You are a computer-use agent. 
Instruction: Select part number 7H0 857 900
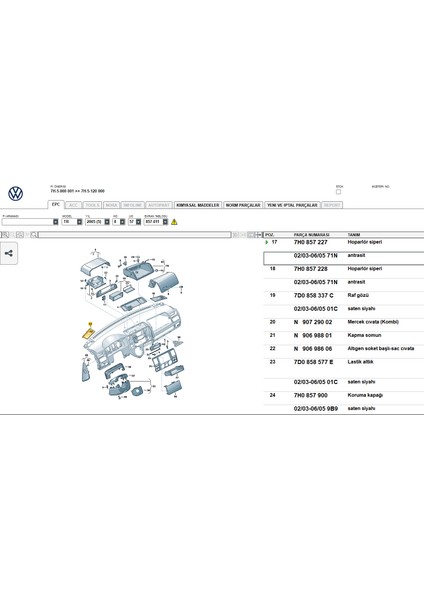tap(310, 395)
